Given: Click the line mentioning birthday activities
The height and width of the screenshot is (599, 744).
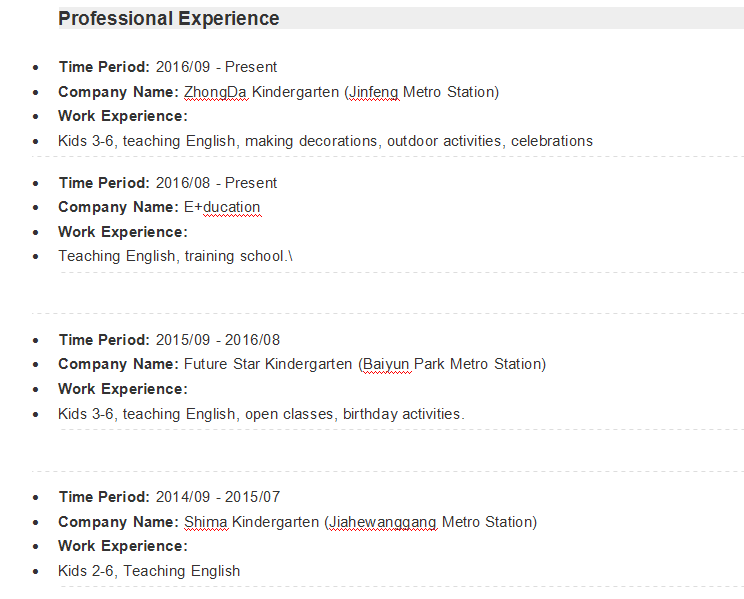Looking at the screenshot, I should tap(261, 414).
